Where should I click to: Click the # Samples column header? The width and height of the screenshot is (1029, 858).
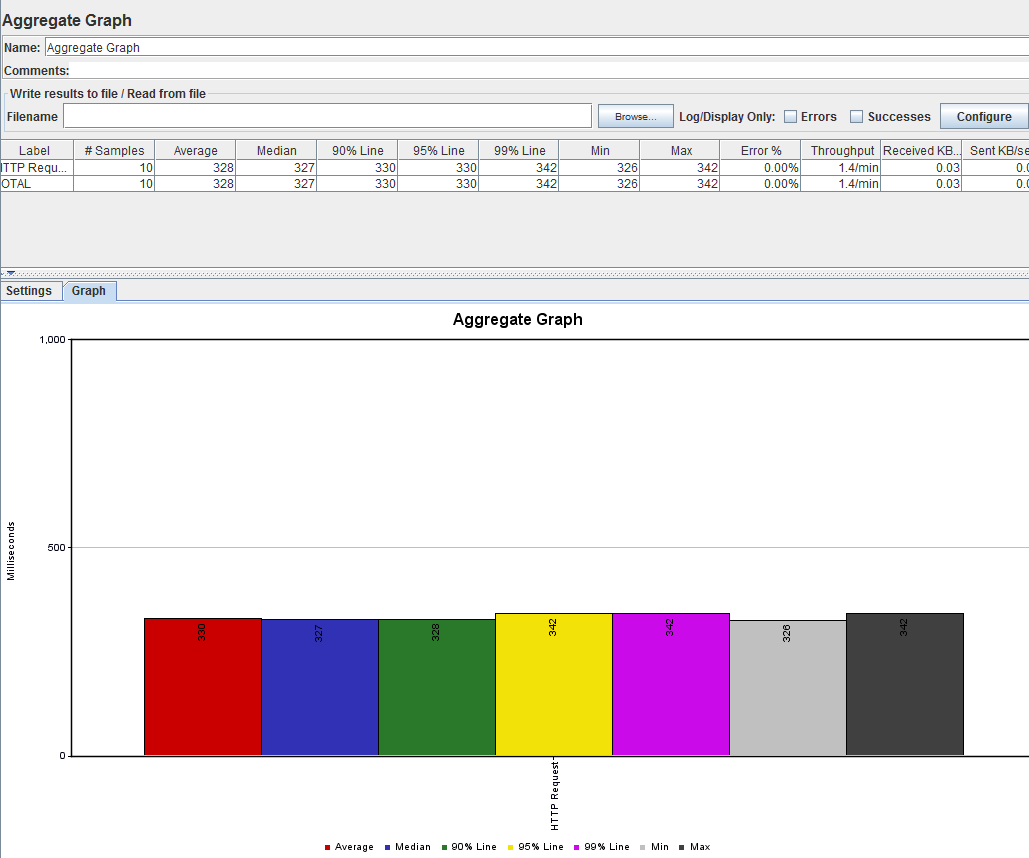pyautogui.click(x=114, y=151)
